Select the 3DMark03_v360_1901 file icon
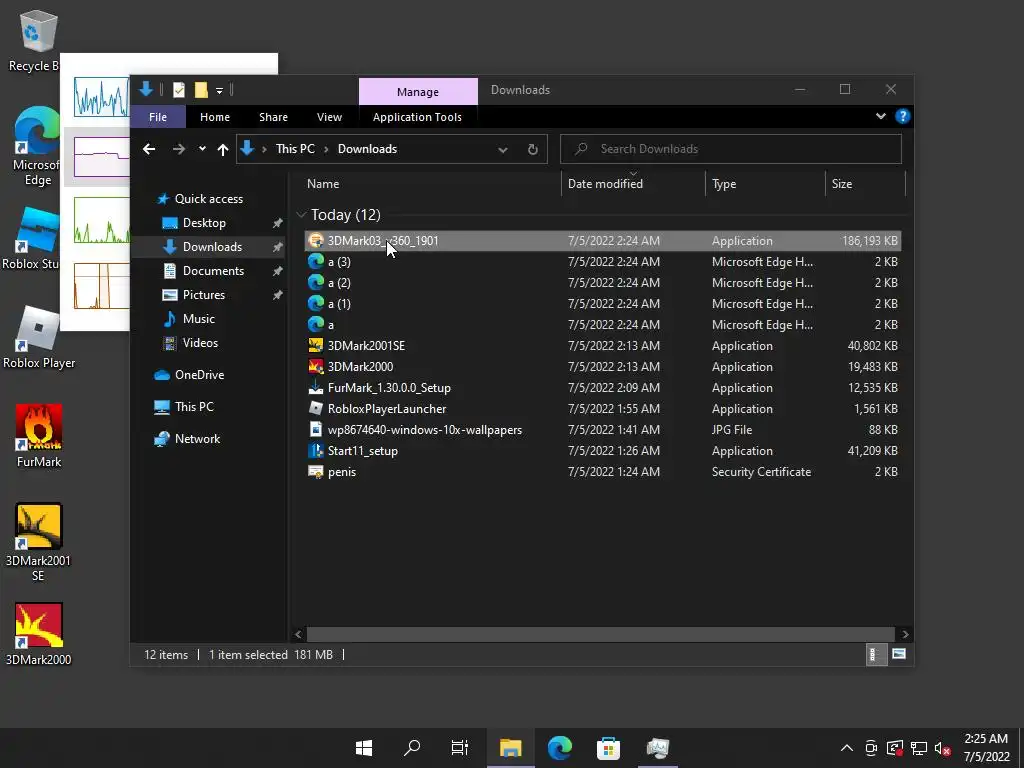The width and height of the screenshot is (1024, 768). click(x=316, y=241)
